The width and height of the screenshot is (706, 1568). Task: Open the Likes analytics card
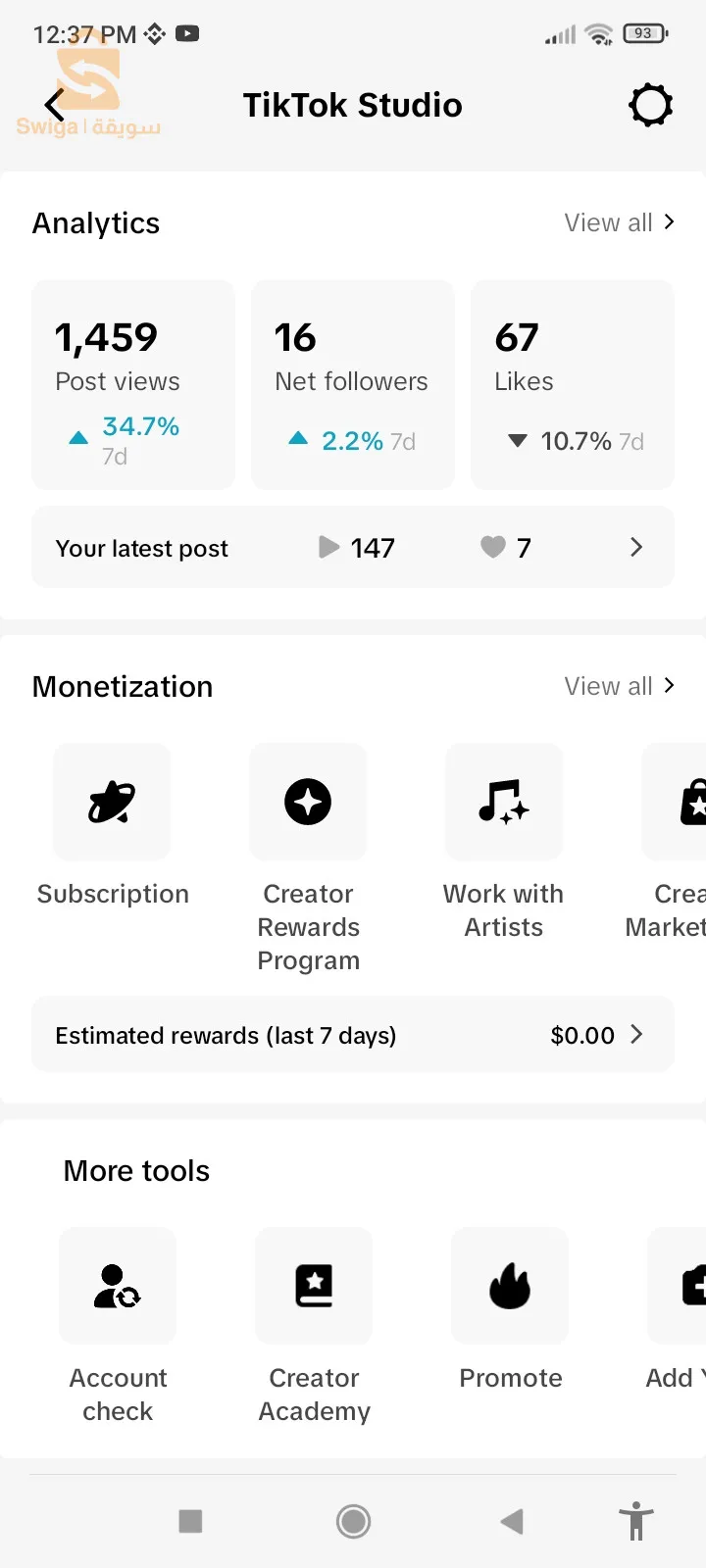point(573,384)
